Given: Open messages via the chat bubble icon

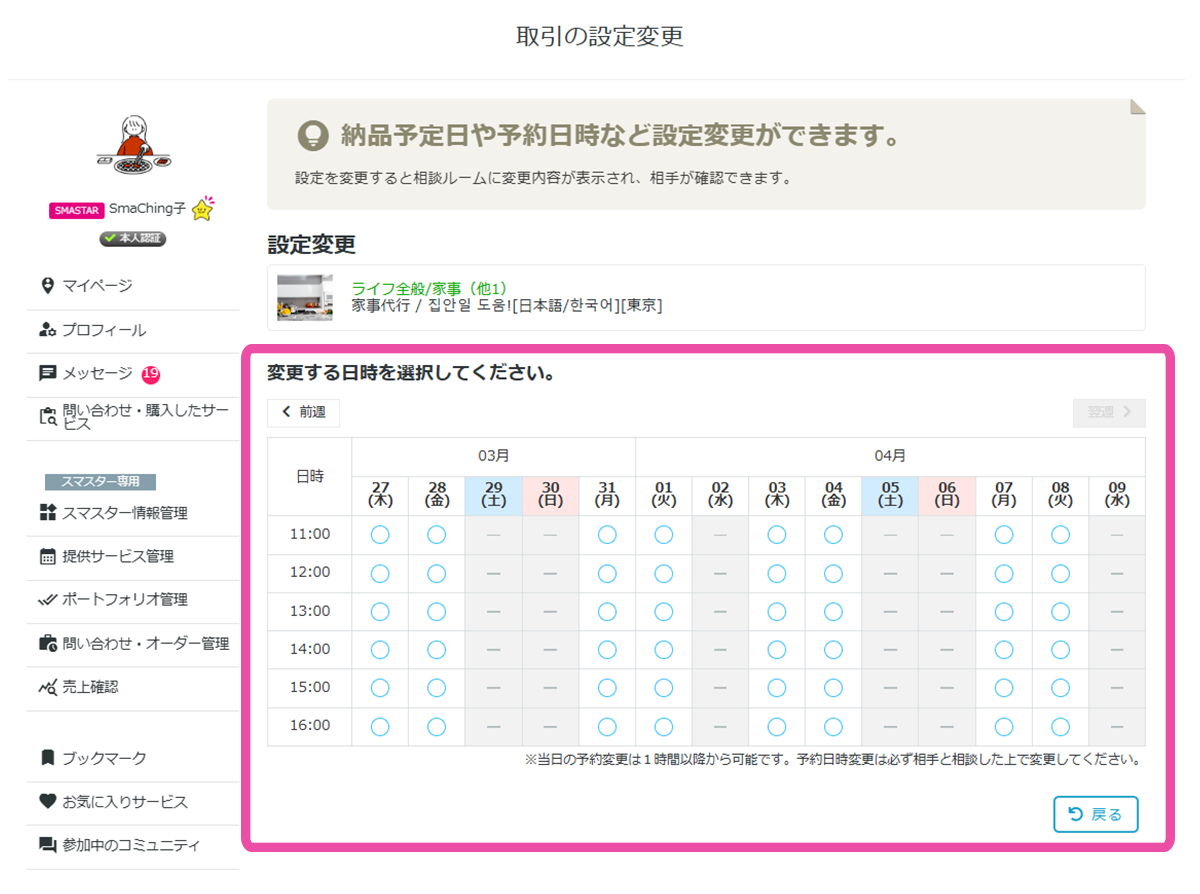Looking at the screenshot, I should pyautogui.click(x=47, y=373).
